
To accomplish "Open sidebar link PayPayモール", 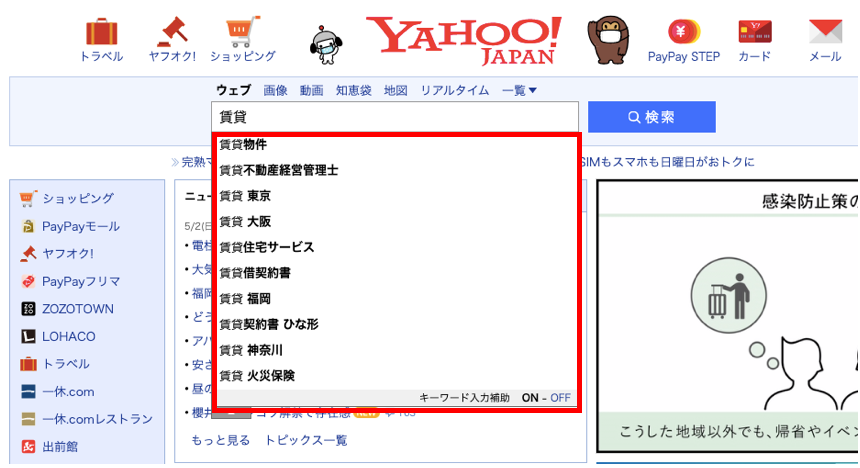I will pos(81,226).
